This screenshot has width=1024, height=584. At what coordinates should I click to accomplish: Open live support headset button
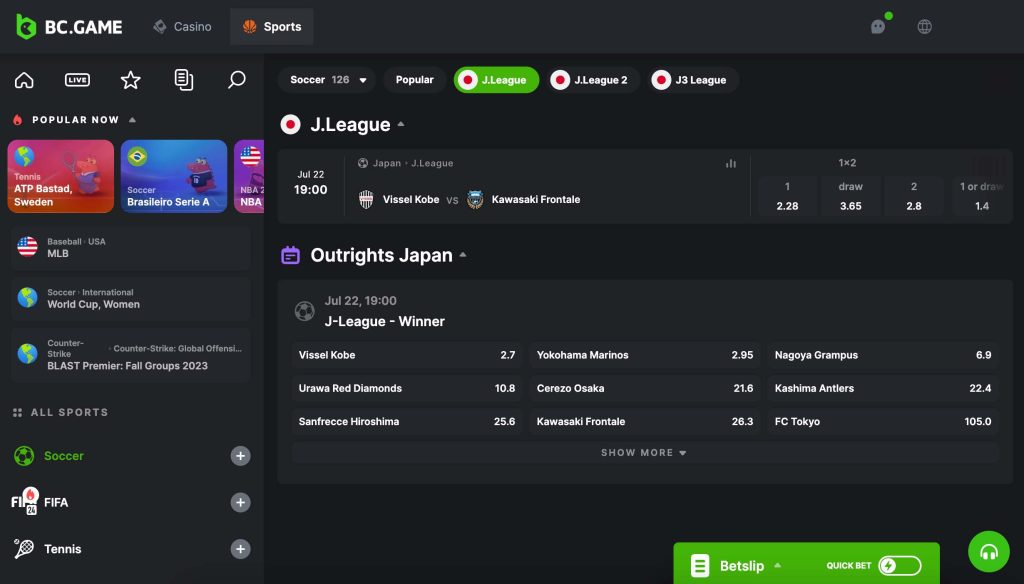click(989, 552)
